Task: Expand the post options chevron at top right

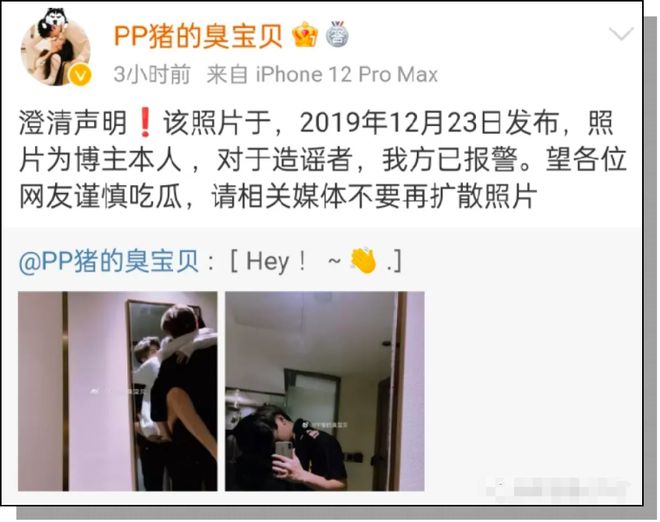Action: [621, 34]
